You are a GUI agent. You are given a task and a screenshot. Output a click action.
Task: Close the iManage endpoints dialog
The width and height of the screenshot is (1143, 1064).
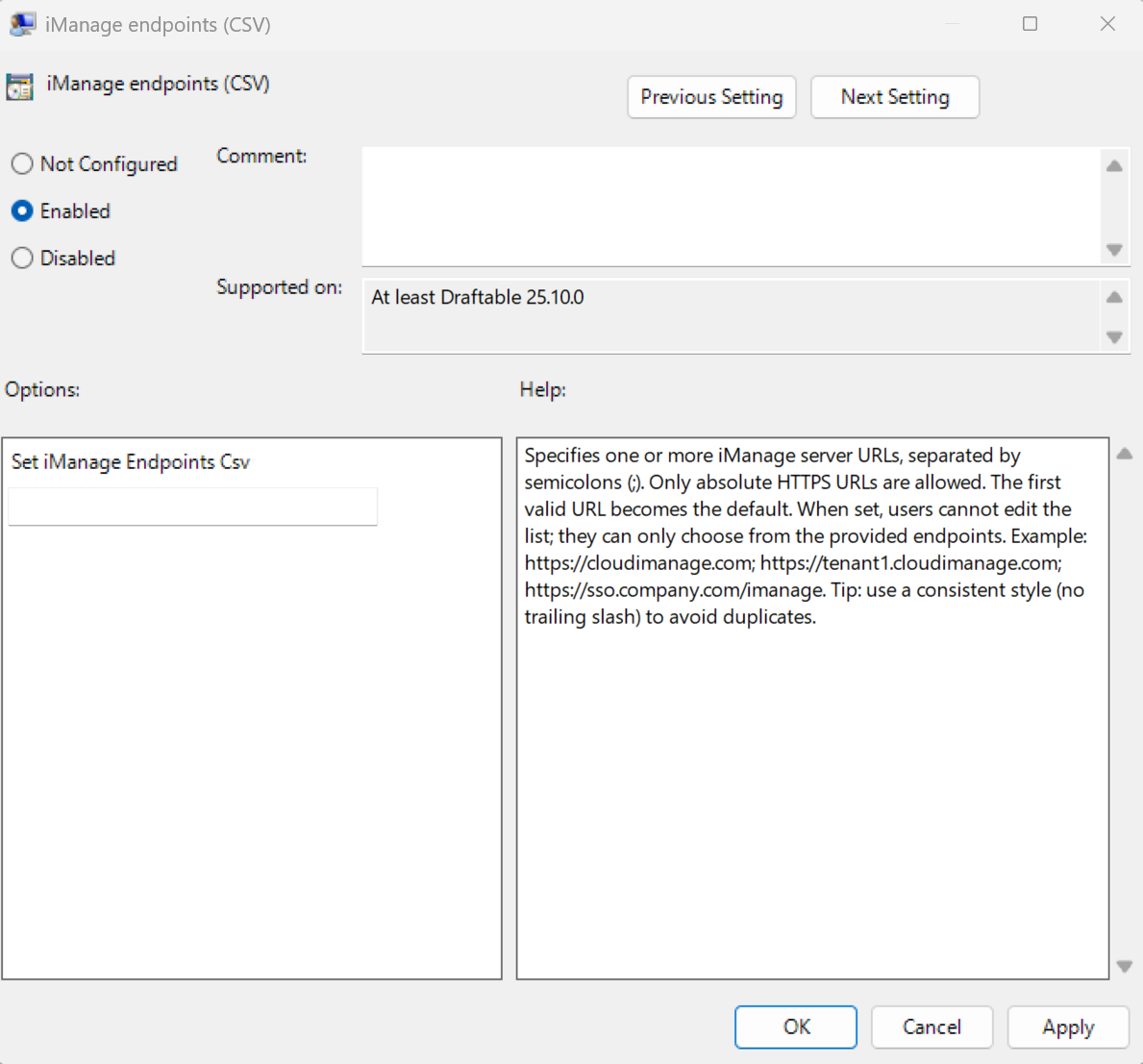1108,24
